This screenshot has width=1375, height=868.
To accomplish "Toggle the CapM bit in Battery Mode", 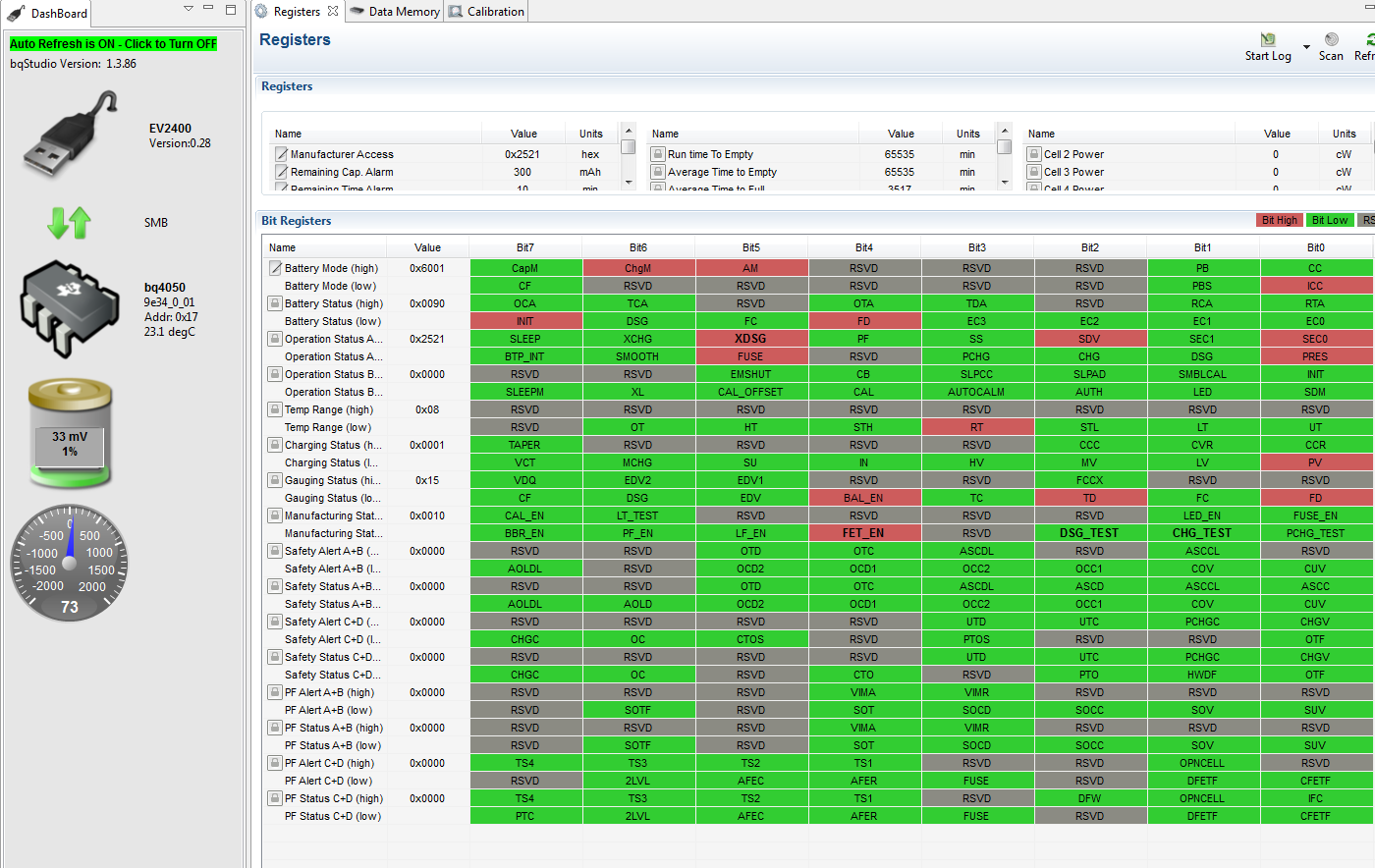I will [525, 268].
